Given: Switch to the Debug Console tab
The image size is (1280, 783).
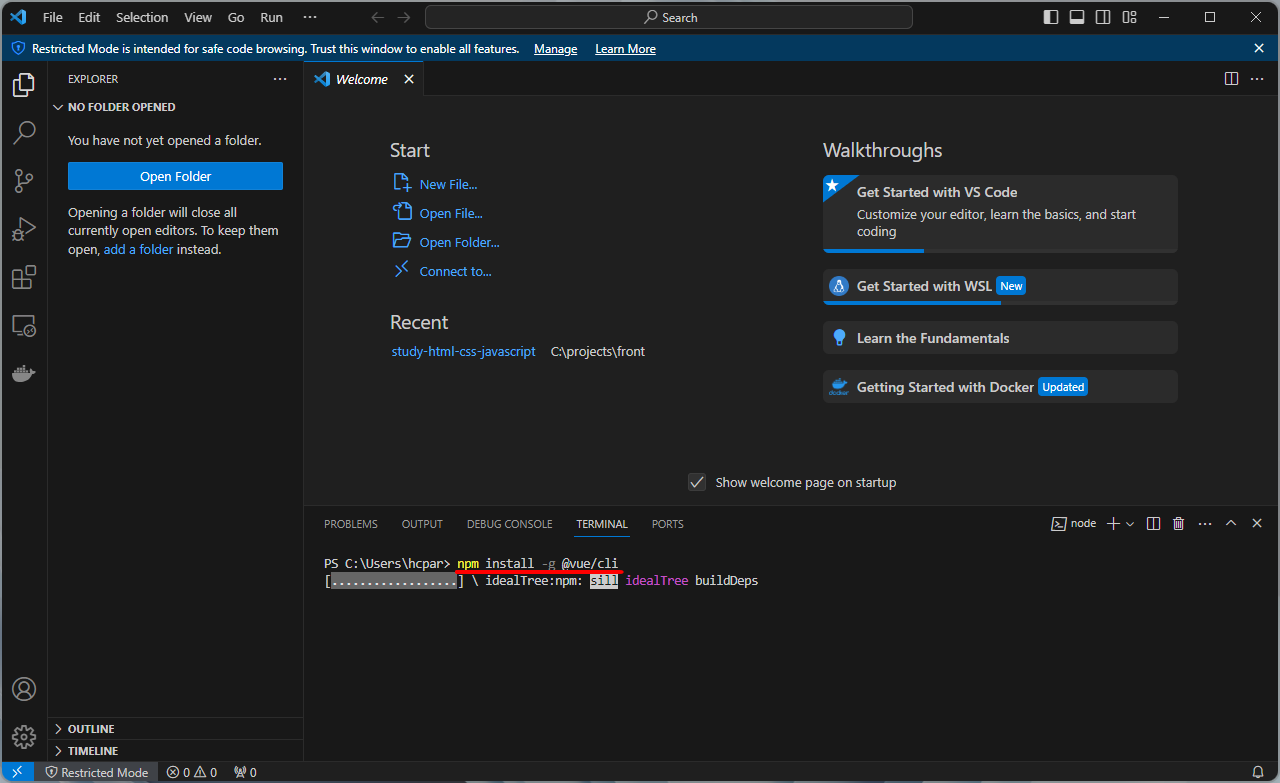Looking at the screenshot, I should click(x=510, y=524).
